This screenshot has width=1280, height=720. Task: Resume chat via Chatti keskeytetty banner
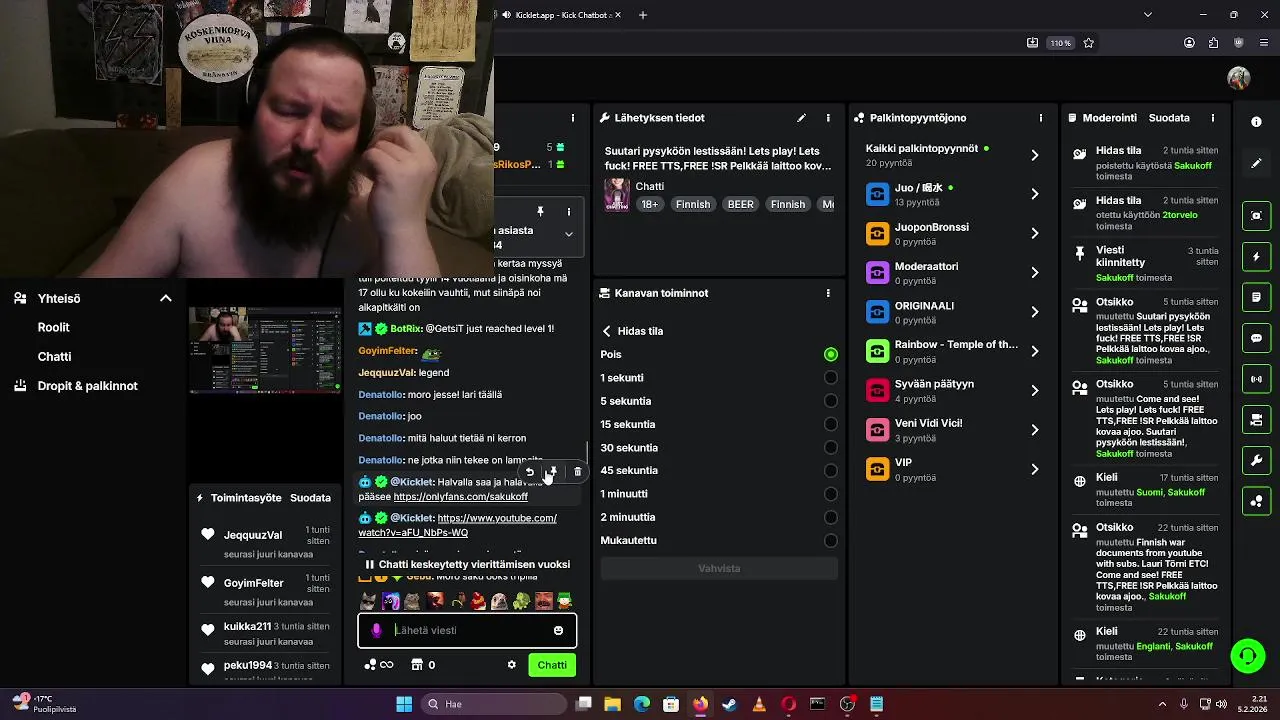(467, 564)
